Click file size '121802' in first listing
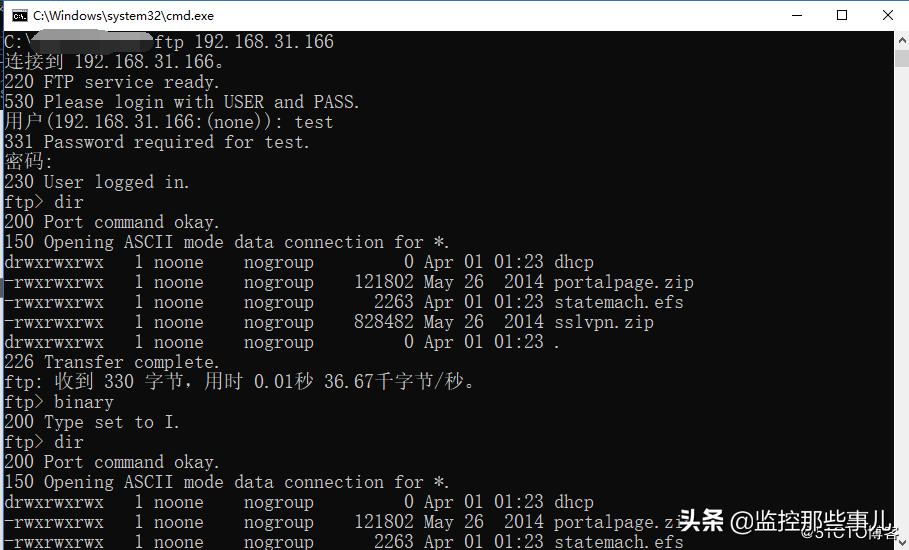 click(384, 282)
